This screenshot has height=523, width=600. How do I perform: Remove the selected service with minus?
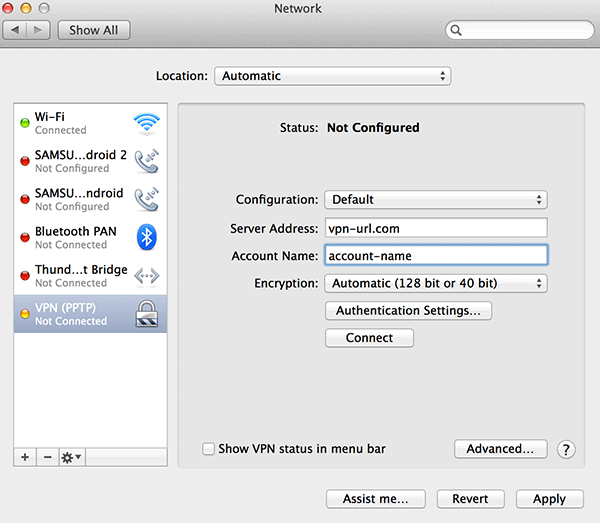(47, 457)
